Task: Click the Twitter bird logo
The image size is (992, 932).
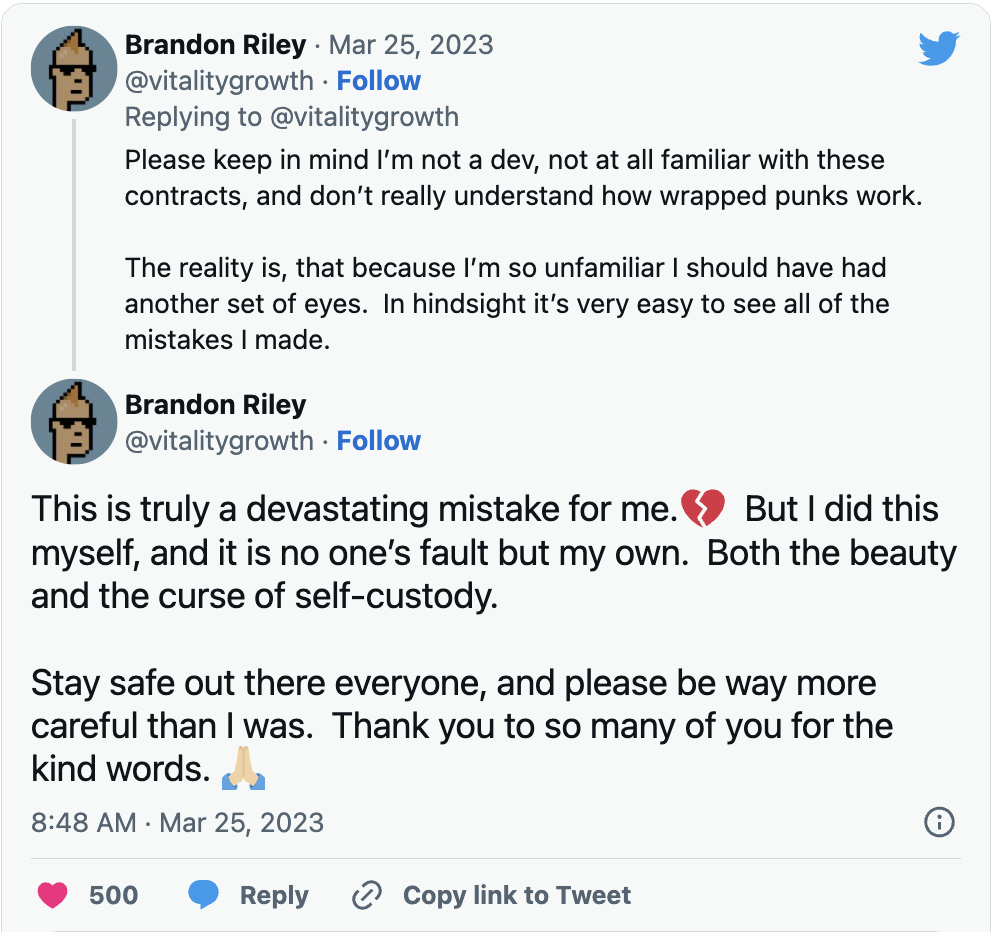Action: point(939,48)
